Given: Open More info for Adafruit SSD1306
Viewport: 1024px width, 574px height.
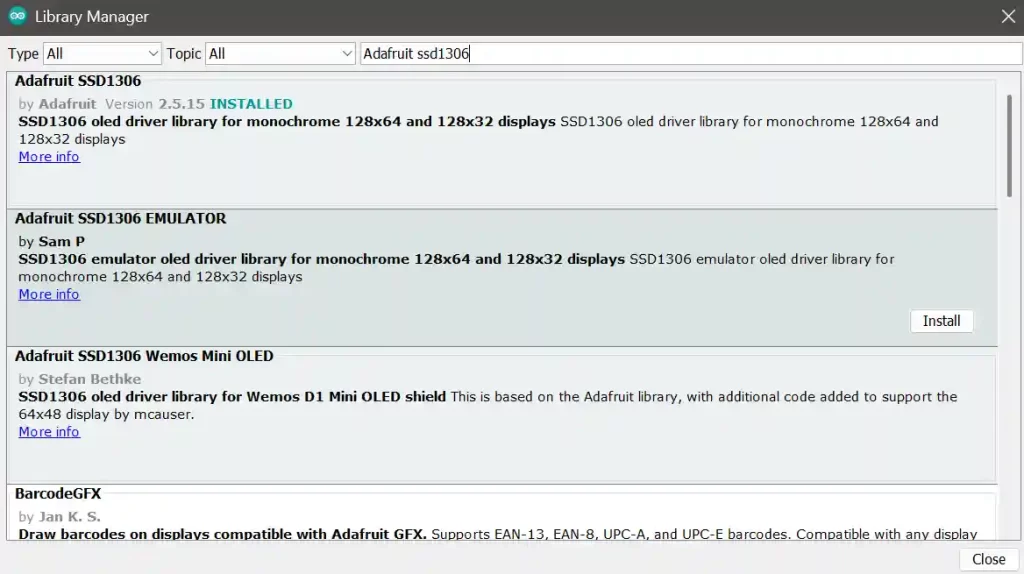Looking at the screenshot, I should (49, 157).
